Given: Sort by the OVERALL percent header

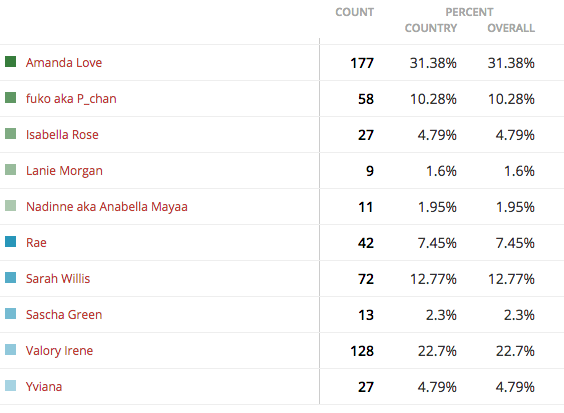Looking at the screenshot, I should 511,28.
